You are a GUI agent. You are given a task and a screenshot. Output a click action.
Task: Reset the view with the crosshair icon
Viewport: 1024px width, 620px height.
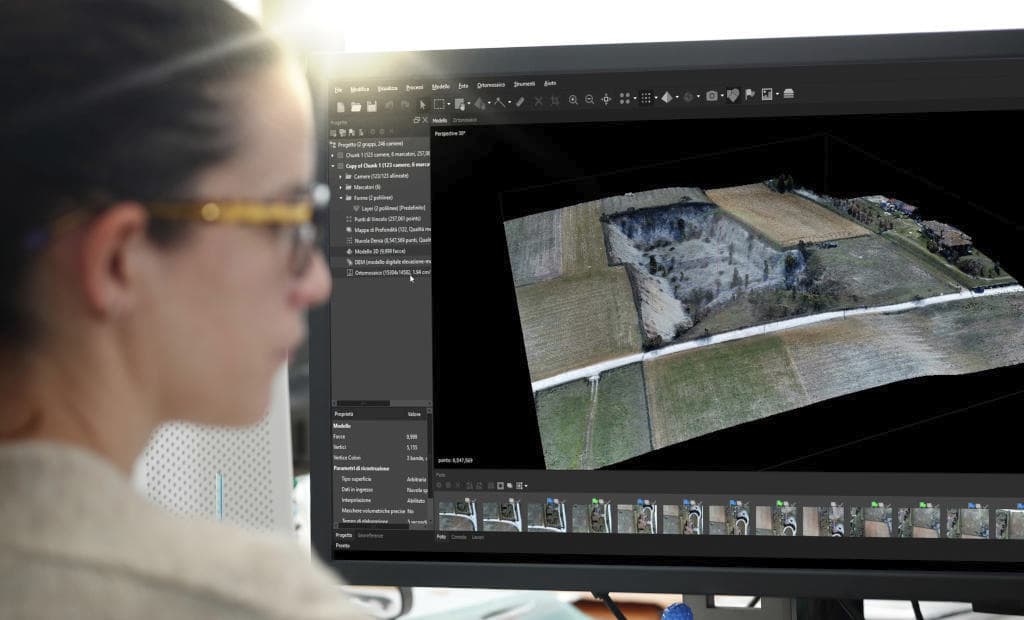coord(607,99)
